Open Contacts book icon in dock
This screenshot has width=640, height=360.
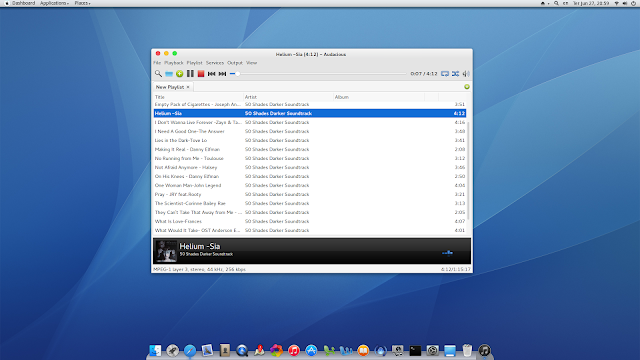pyautogui.click(x=224, y=351)
